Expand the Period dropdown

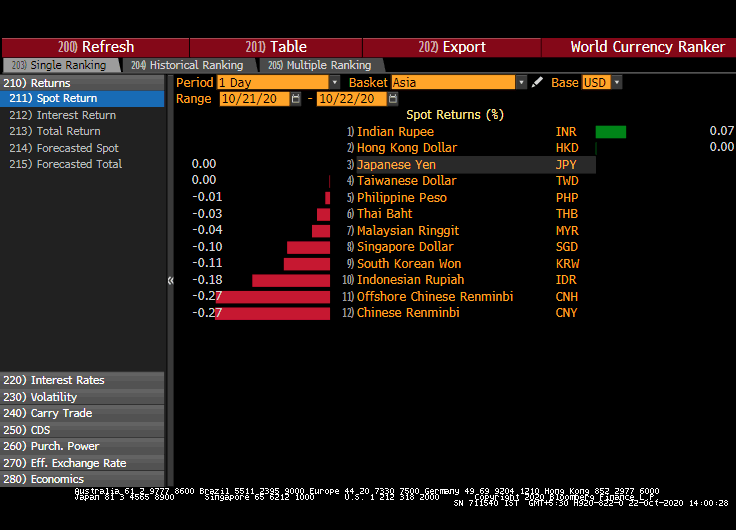coord(334,83)
